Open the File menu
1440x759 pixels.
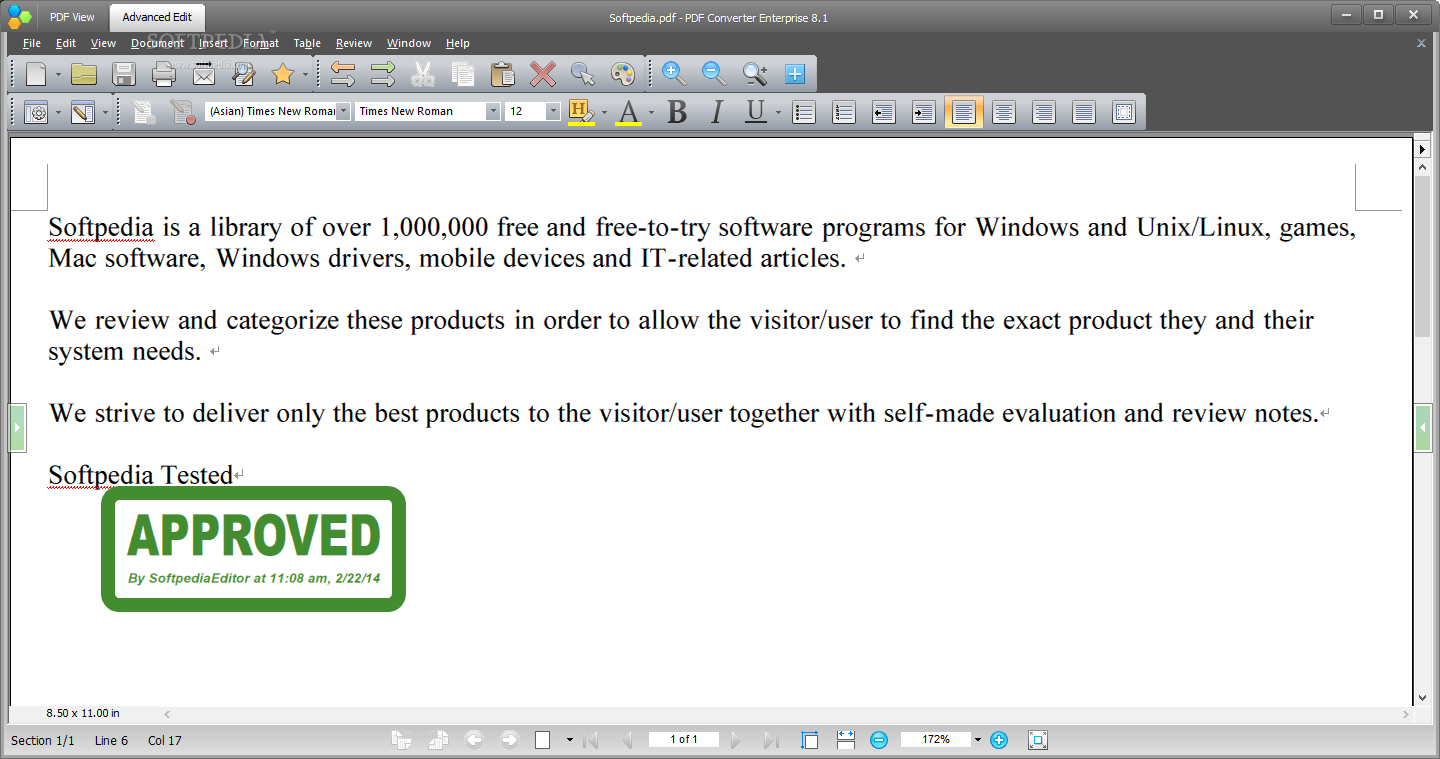[32, 43]
